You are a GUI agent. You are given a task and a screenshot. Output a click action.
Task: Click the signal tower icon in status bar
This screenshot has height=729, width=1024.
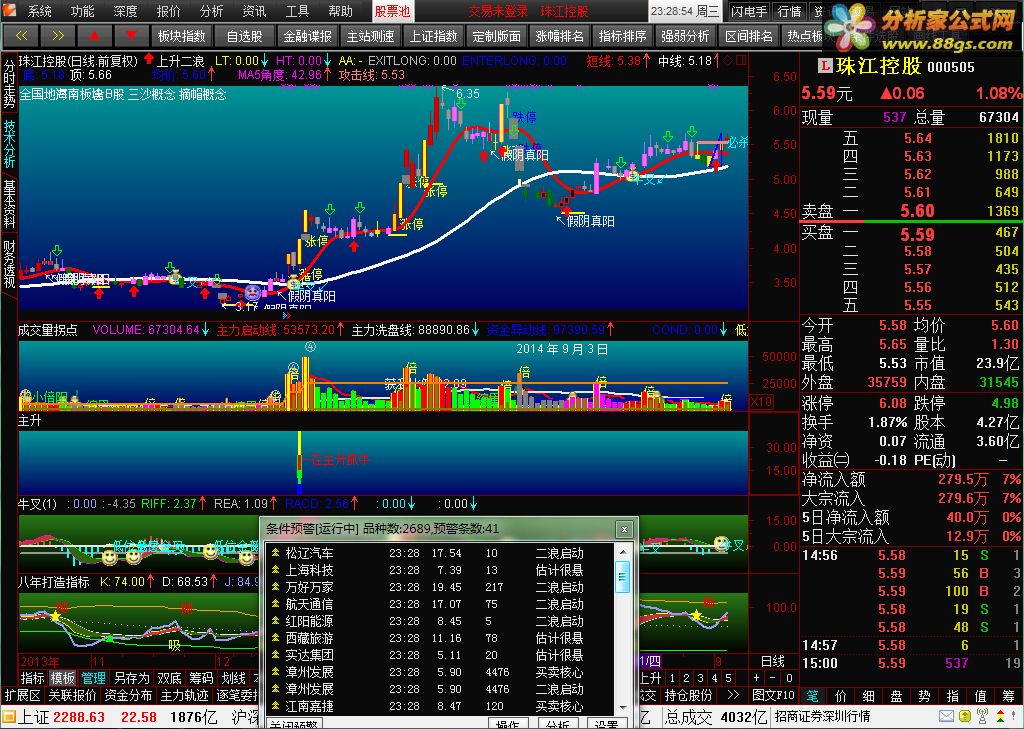click(982, 717)
